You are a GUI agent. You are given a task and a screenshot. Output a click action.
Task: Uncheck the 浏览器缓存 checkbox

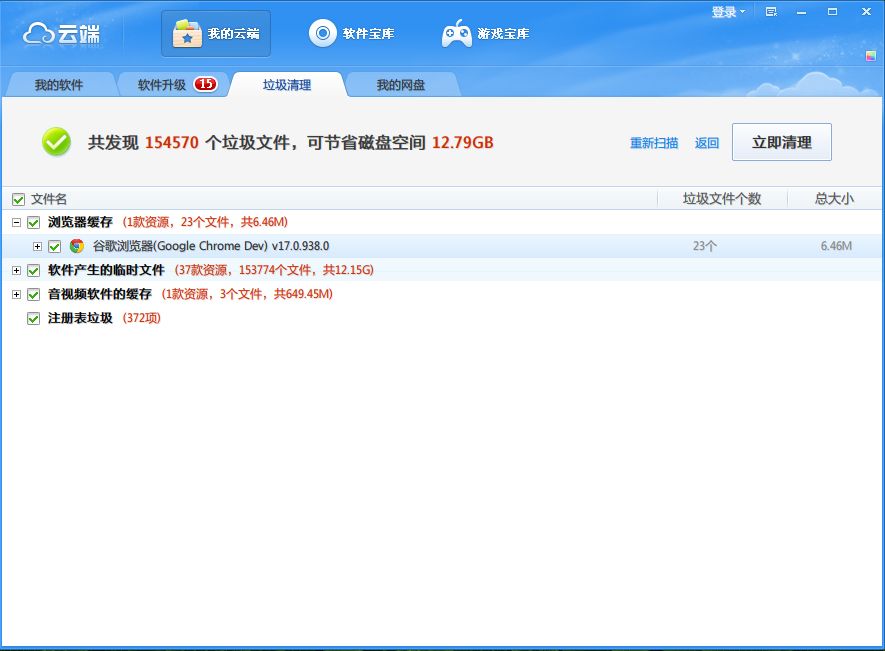[x=33, y=222]
